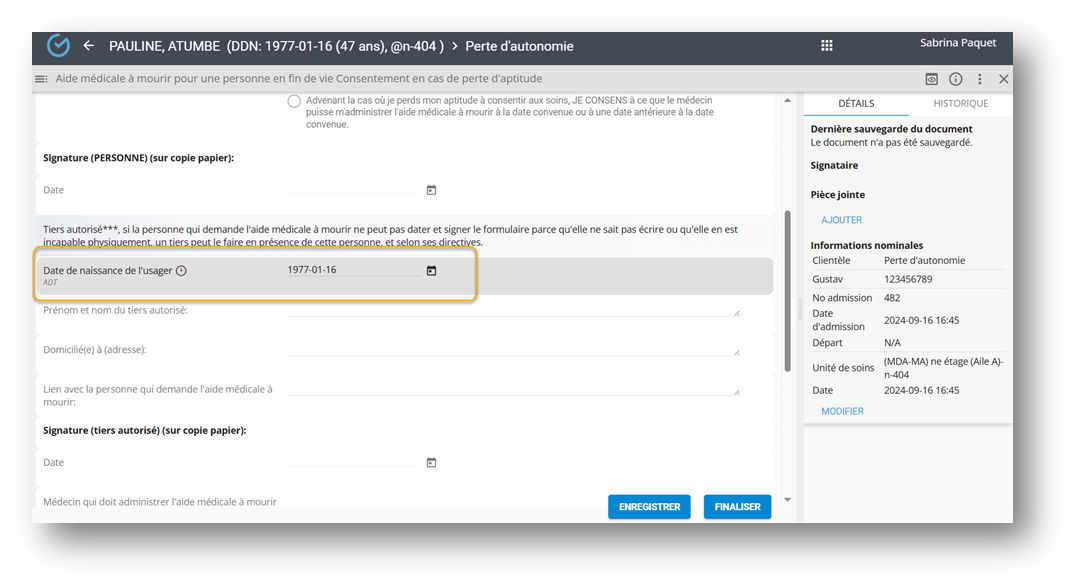Click the document preview eye icon
1078x588 pixels.
click(931, 79)
